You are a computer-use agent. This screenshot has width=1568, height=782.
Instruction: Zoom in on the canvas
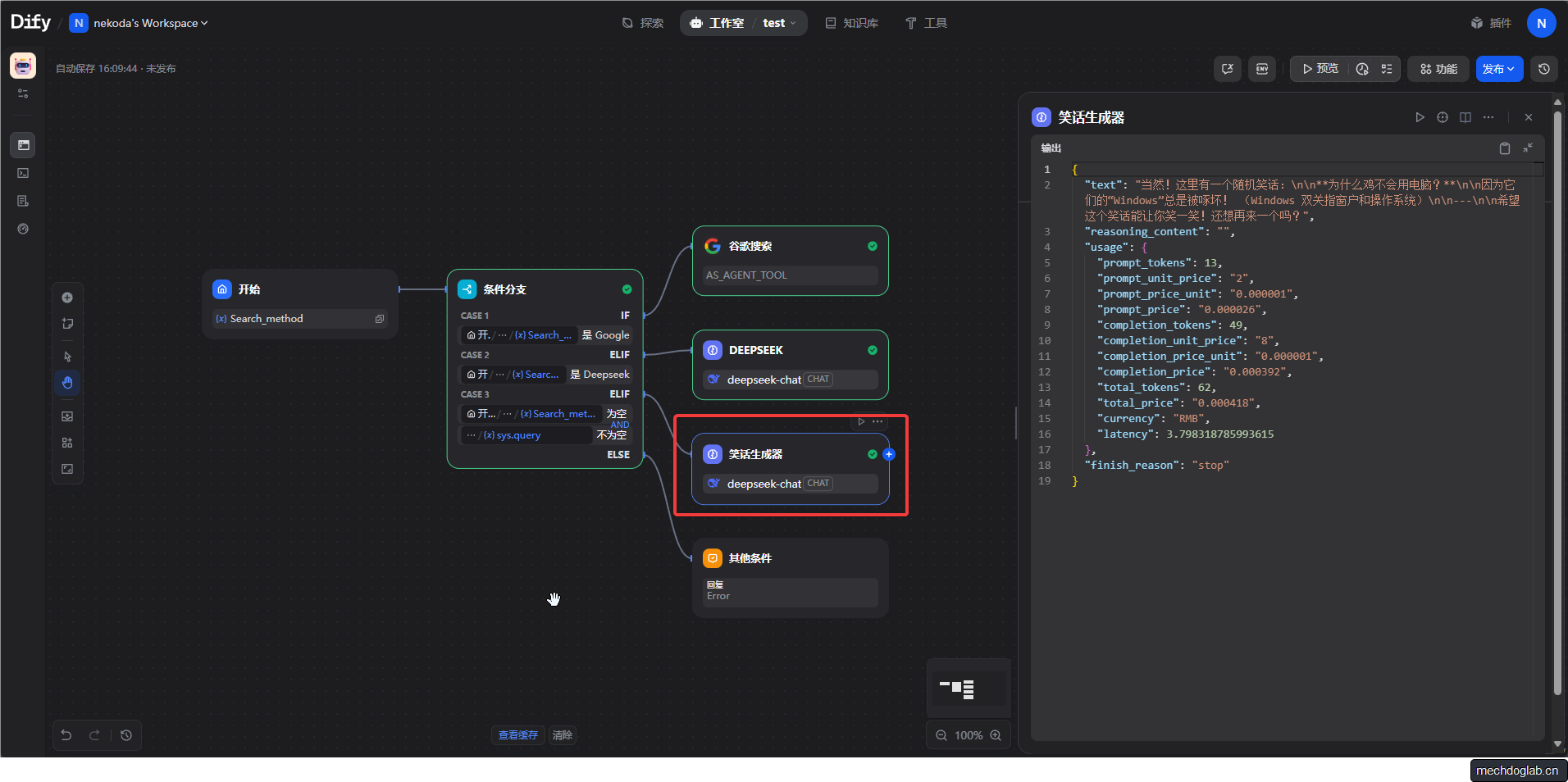(996, 735)
